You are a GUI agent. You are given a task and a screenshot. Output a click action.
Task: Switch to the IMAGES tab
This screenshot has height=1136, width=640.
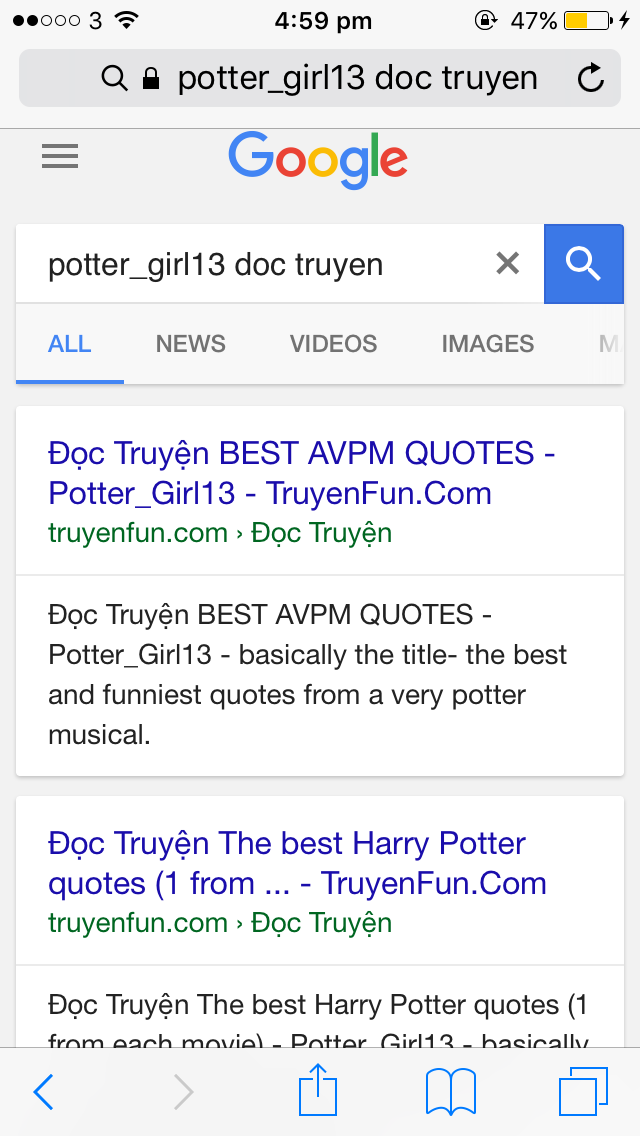[488, 343]
